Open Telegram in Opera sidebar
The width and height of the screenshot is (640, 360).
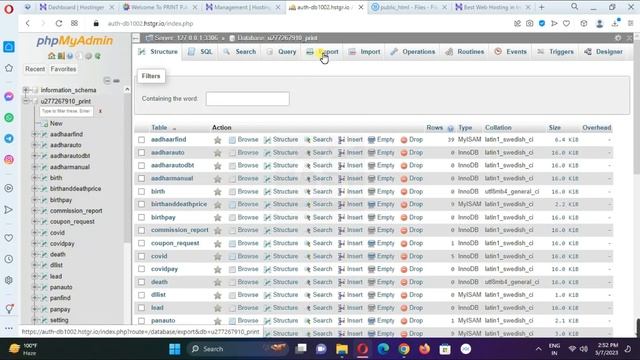click(9, 139)
